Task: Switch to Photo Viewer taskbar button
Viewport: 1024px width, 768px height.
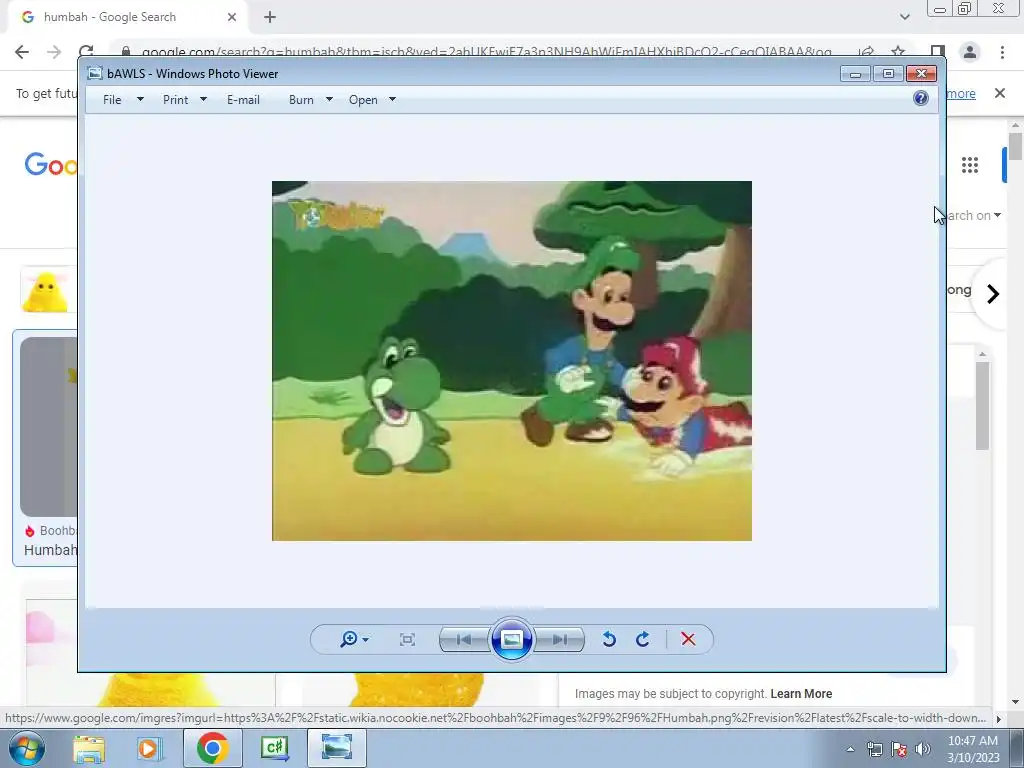Action: [x=336, y=748]
